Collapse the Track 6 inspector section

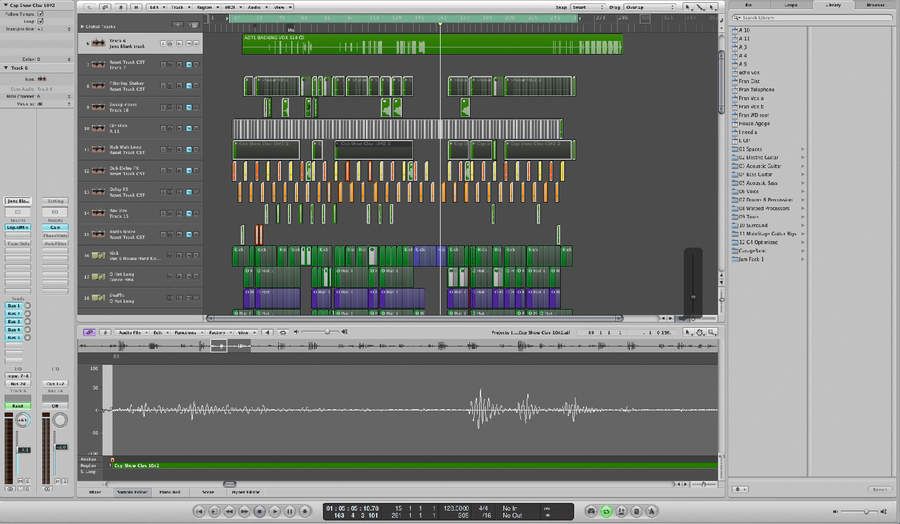6,68
